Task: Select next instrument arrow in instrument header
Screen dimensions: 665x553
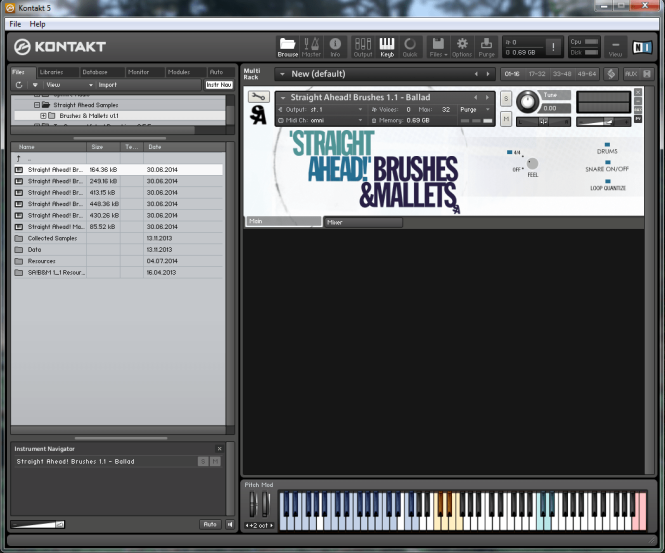Action: [x=487, y=98]
